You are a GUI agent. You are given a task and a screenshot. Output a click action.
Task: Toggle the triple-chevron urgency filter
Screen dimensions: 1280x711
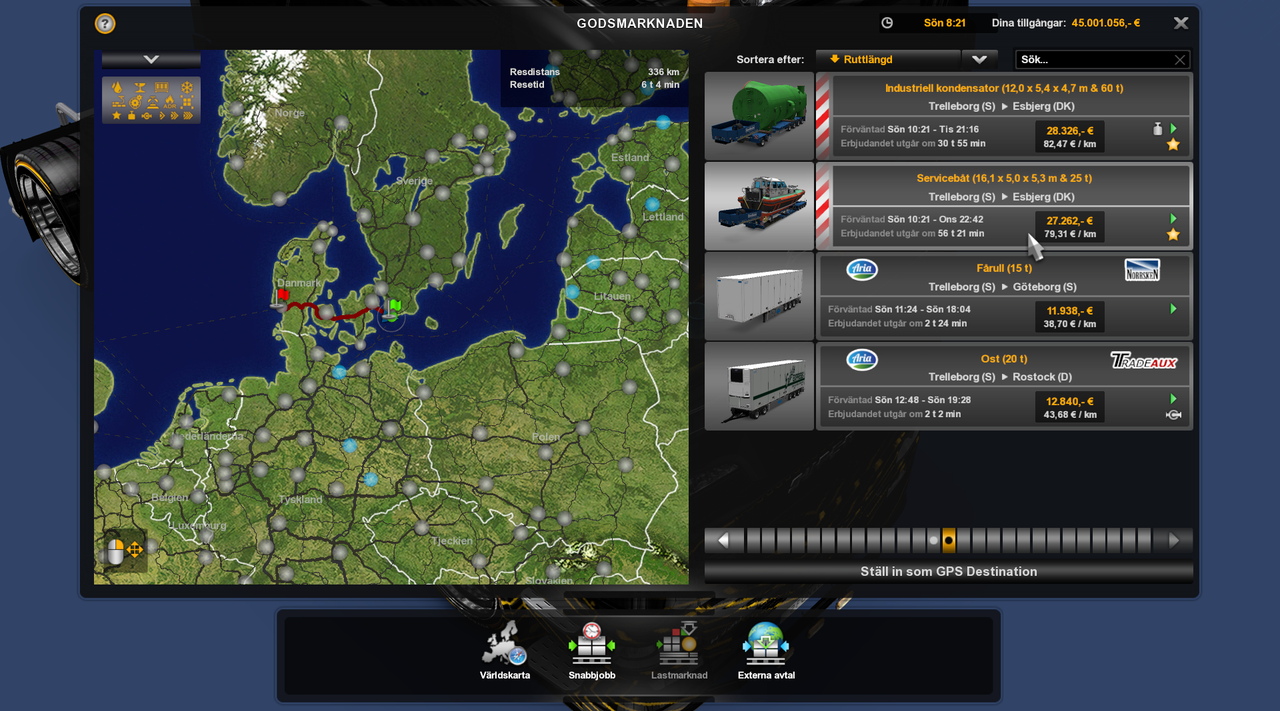(x=188, y=116)
